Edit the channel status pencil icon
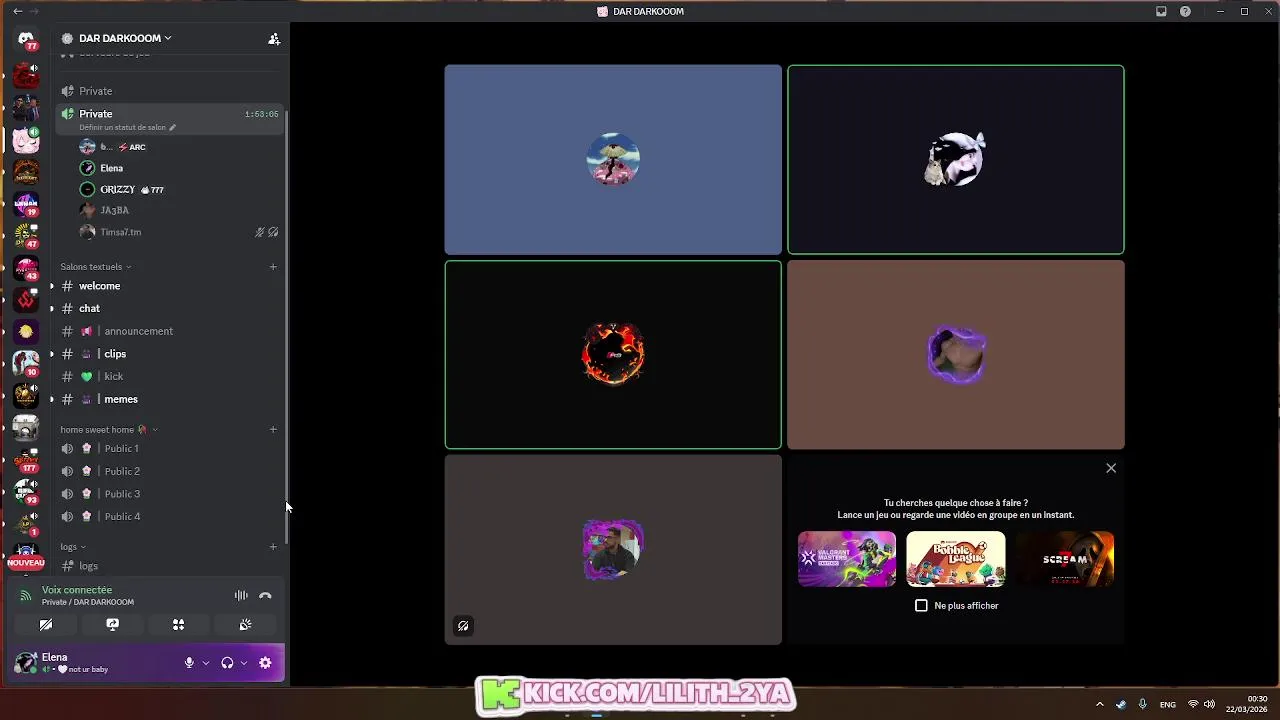1280x720 pixels. point(172,128)
